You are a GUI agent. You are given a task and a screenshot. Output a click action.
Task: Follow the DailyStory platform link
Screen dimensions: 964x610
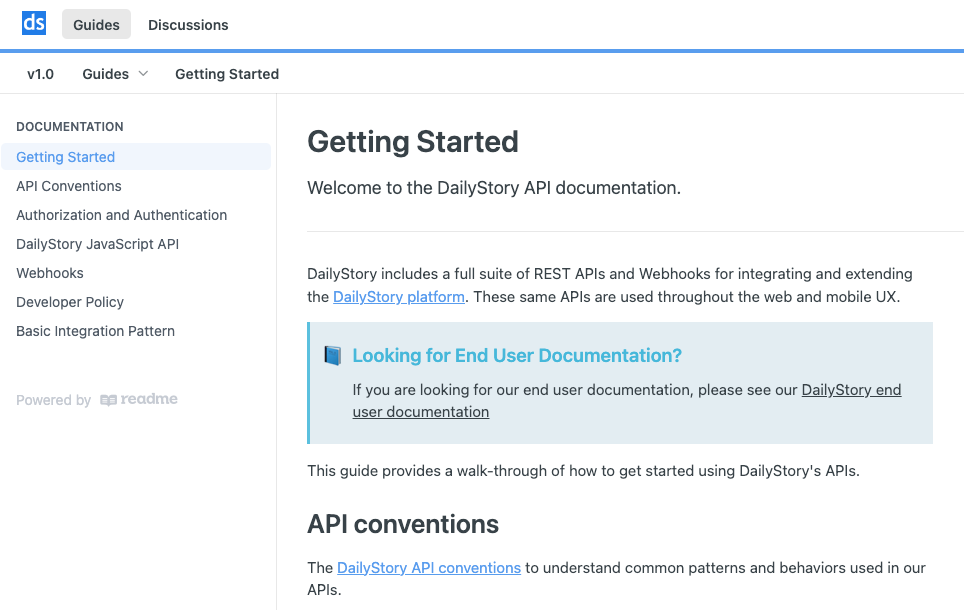[399, 297]
